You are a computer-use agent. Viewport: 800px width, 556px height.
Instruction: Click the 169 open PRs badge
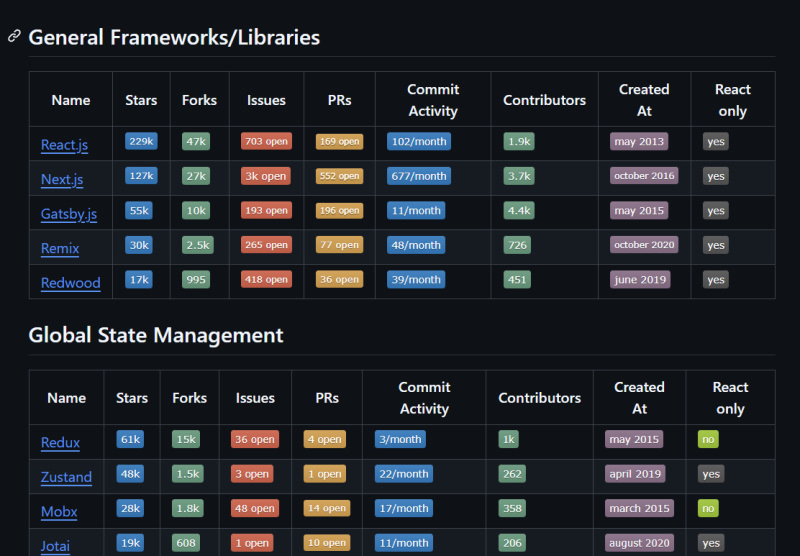coord(339,141)
